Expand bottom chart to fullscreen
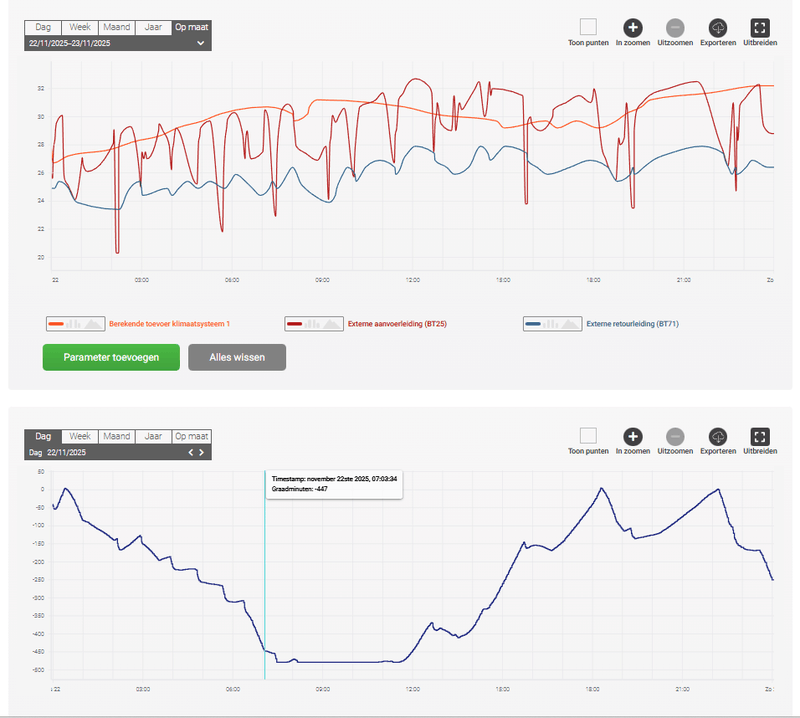Viewport: 800px width, 718px height. (x=760, y=436)
